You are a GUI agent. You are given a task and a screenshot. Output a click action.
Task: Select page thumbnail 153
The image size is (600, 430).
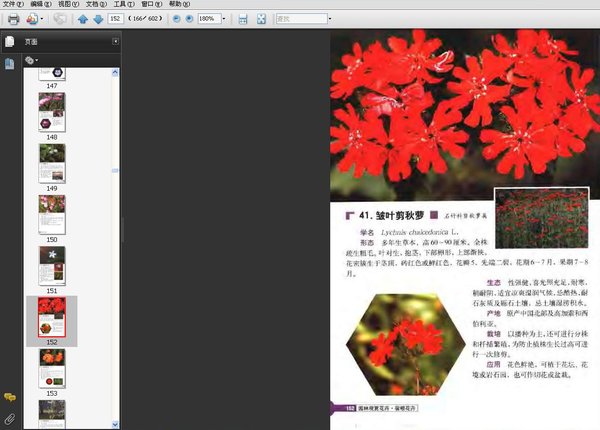pos(52,369)
